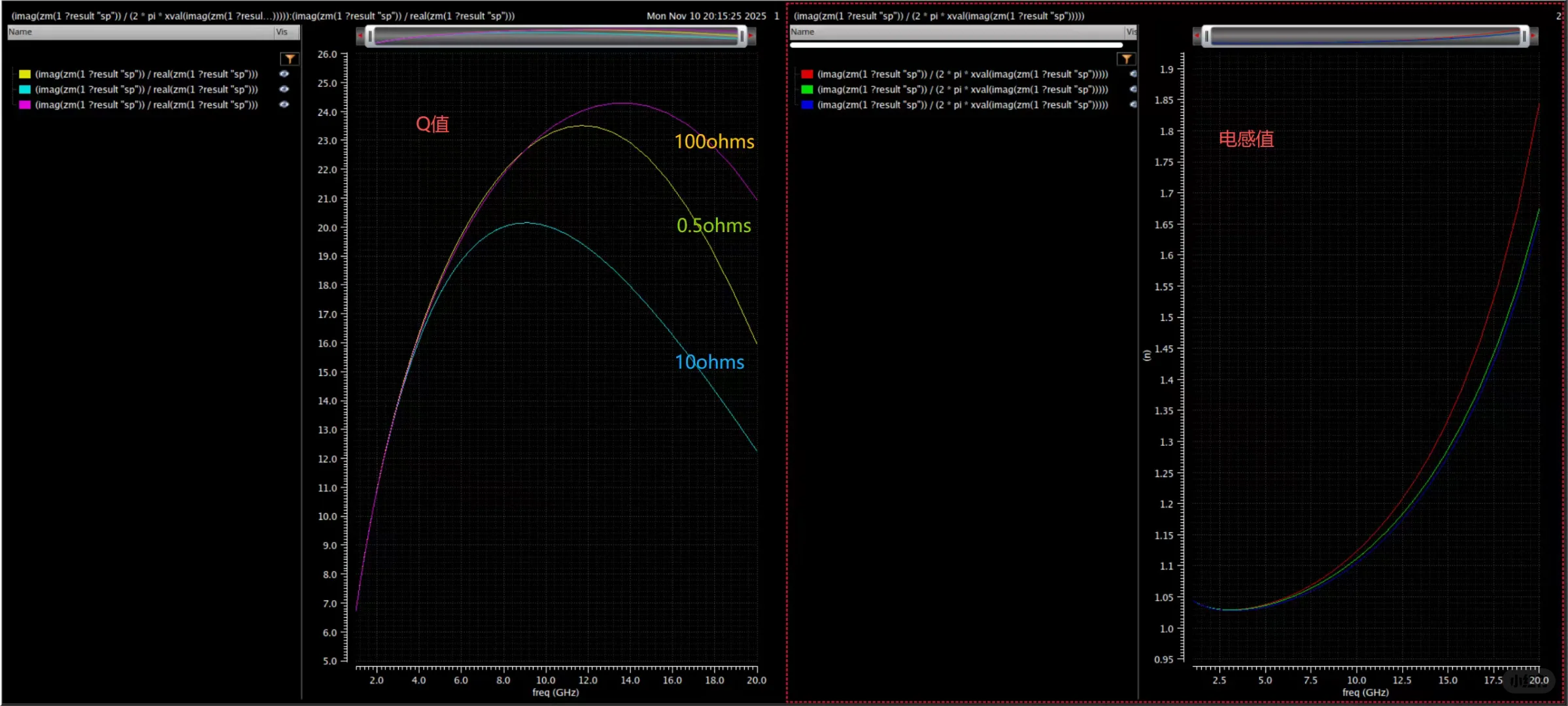Select the magenta imag/real trace name
Viewport: 1568px width, 706px height.
pyautogui.click(x=146, y=105)
